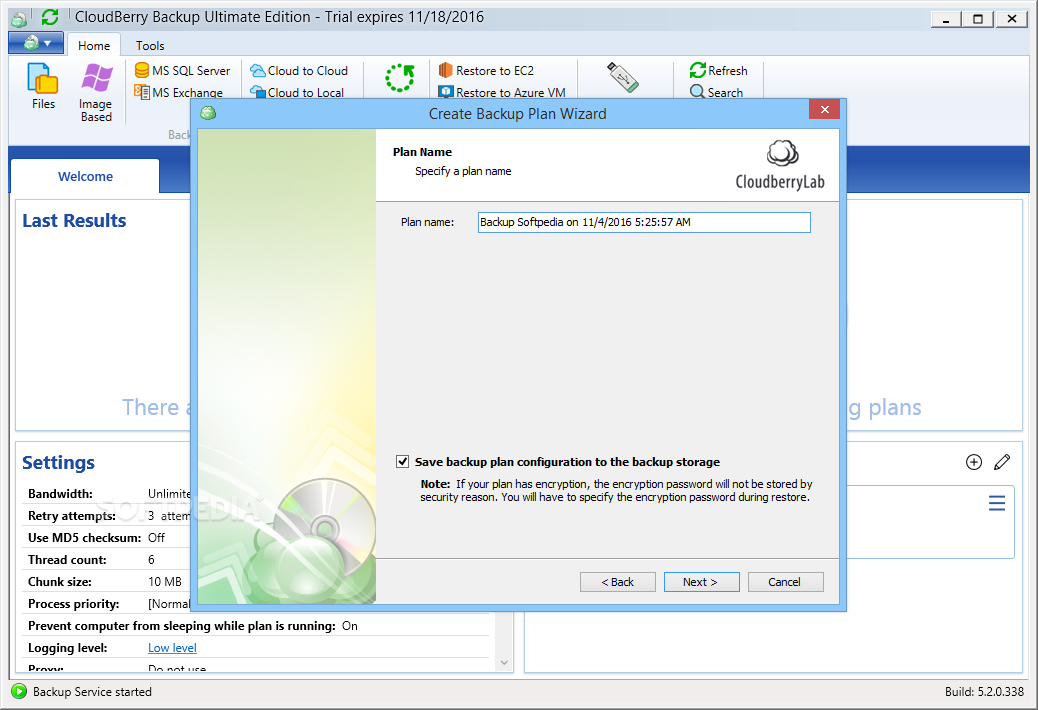This screenshot has height=710, width=1038.
Task: Click the app logo icon in title bar
Action: (19, 19)
